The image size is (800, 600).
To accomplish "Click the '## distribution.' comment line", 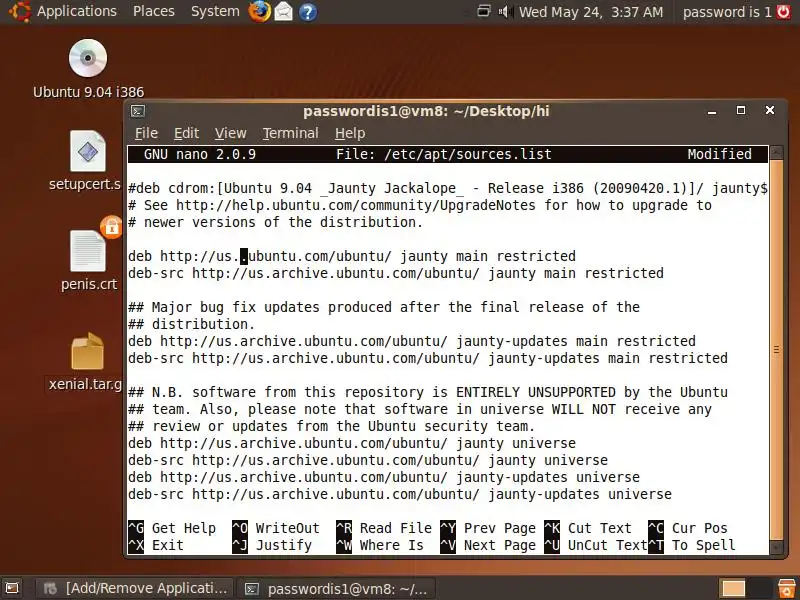I will click(x=191, y=324).
